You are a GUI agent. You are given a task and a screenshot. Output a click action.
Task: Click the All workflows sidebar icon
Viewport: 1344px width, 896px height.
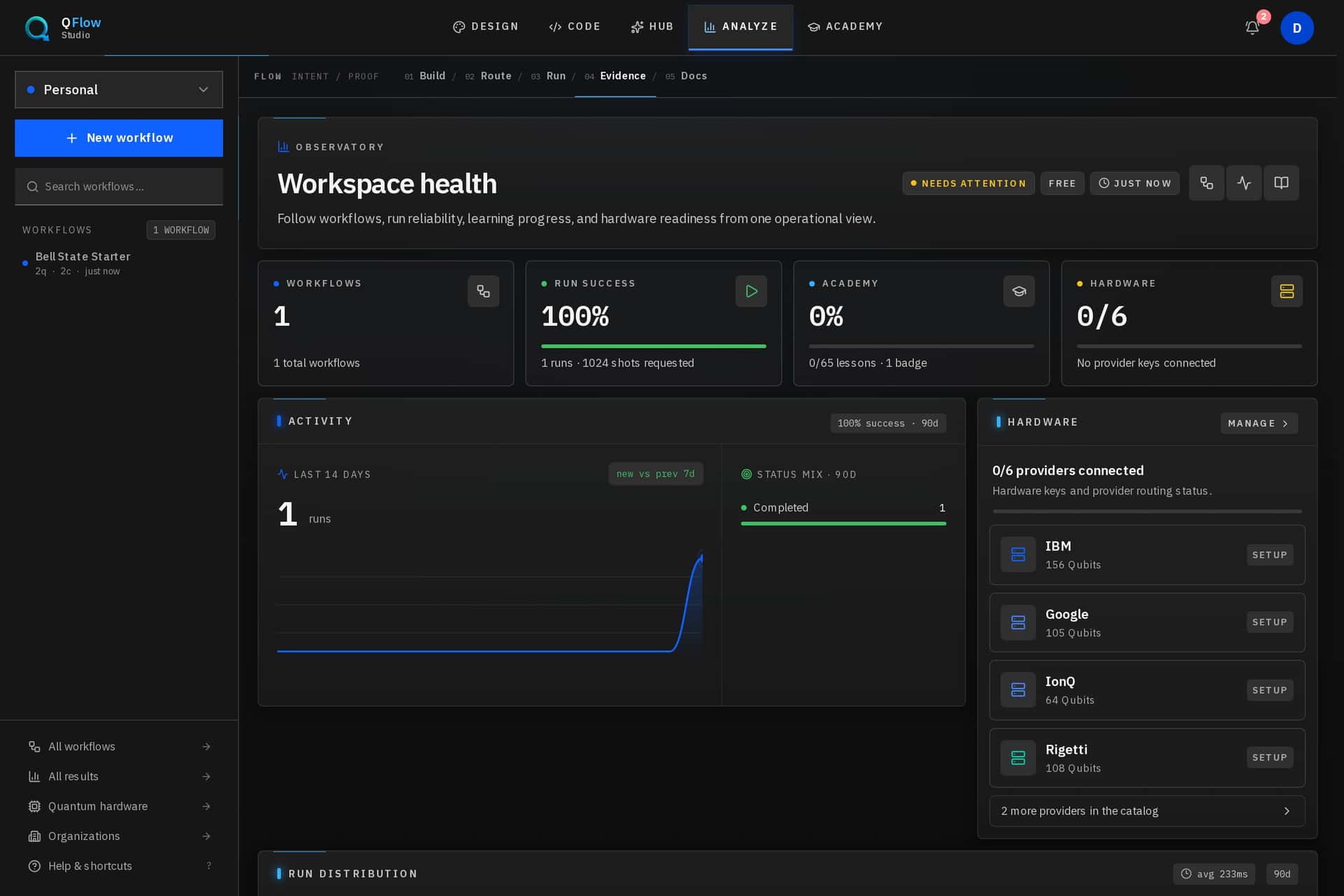click(x=34, y=746)
